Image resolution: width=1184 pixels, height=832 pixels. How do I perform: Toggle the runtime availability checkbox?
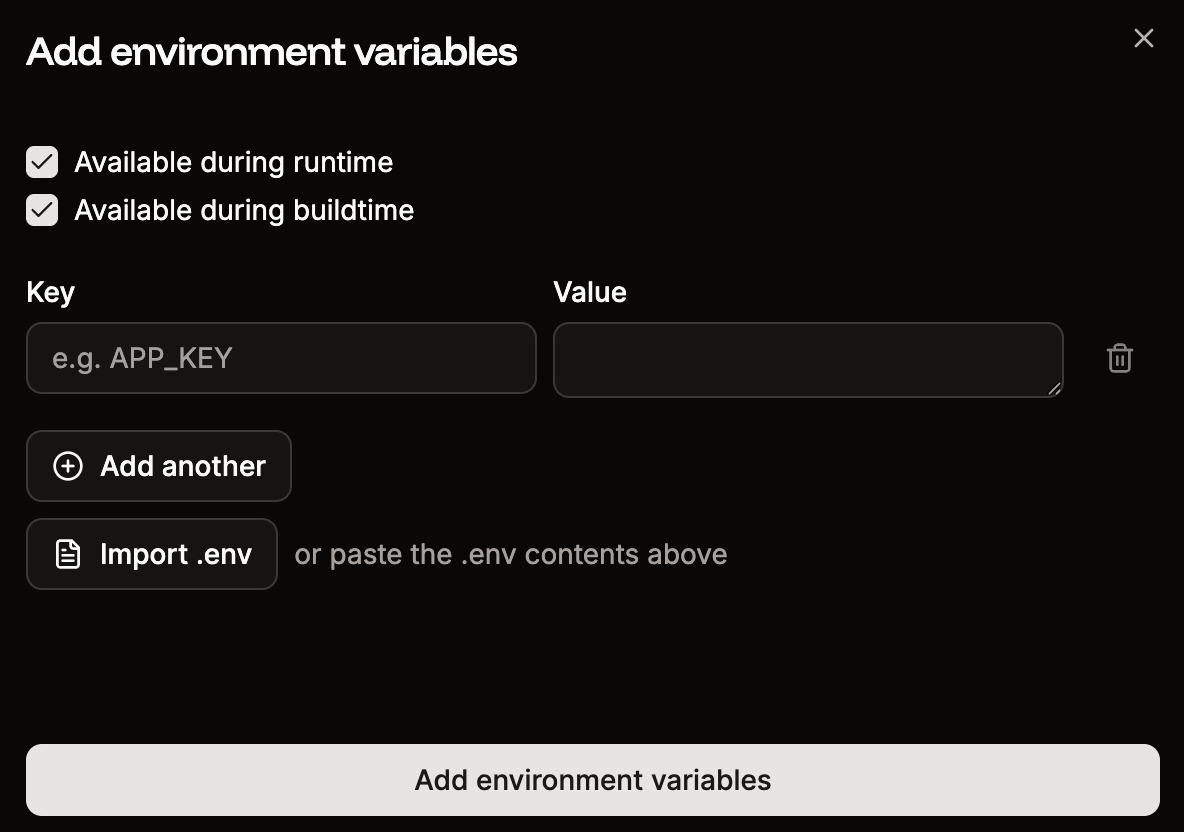pos(41,161)
